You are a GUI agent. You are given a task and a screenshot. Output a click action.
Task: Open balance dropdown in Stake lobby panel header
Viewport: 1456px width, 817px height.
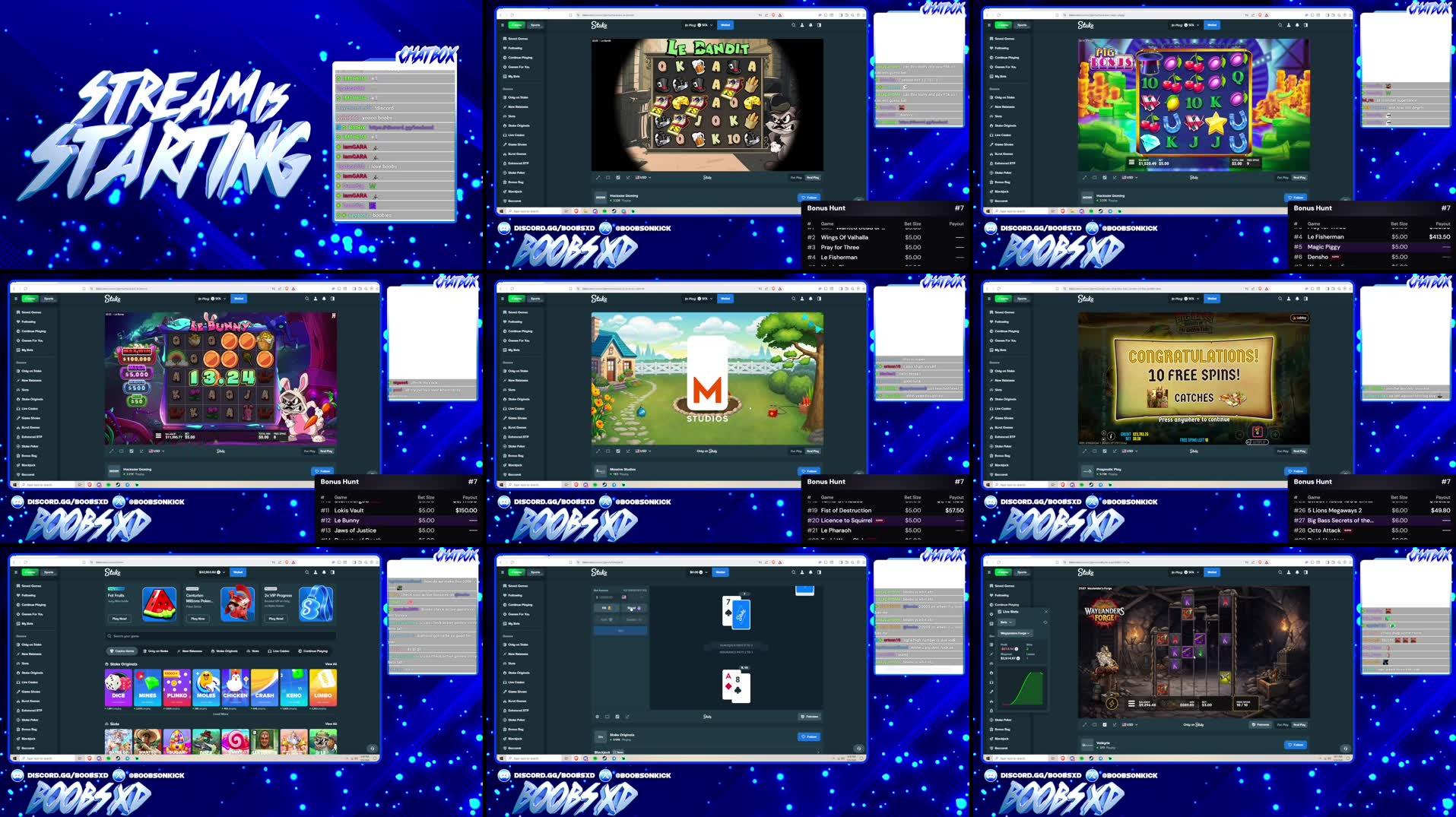[x=212, y=572]
